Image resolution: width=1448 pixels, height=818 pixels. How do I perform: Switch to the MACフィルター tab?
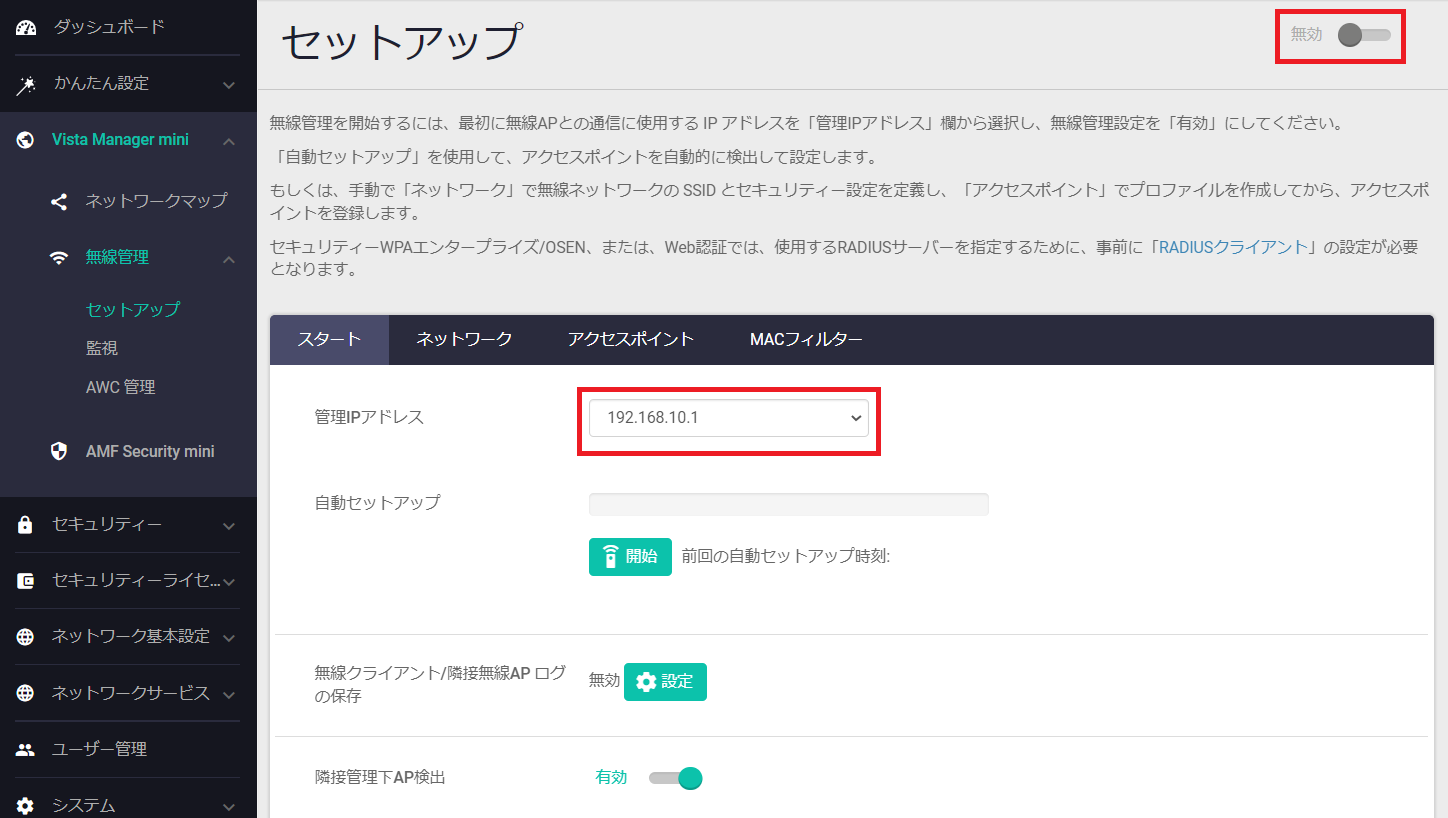806,339
